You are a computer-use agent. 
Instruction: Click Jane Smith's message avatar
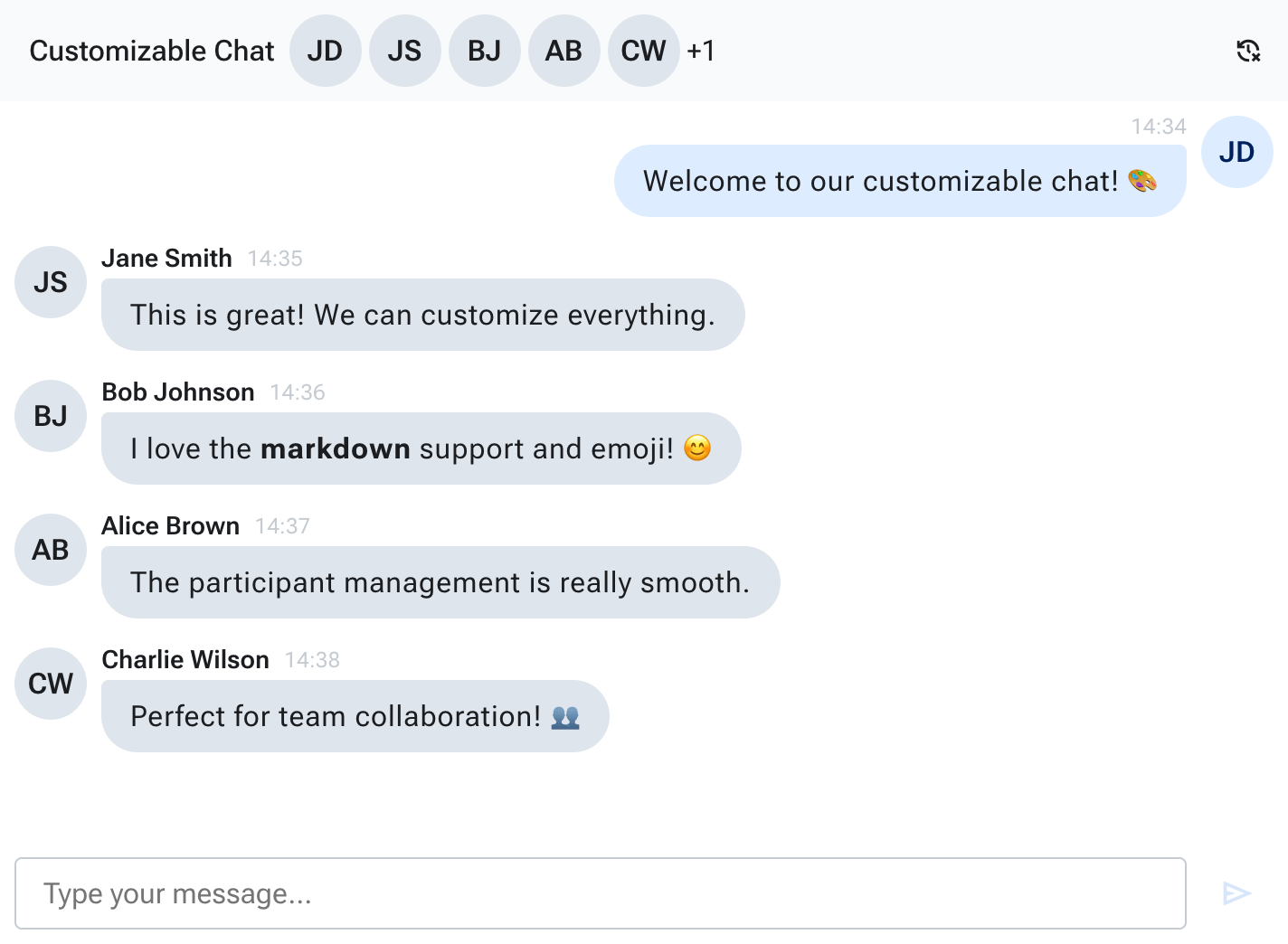(51, 282)
